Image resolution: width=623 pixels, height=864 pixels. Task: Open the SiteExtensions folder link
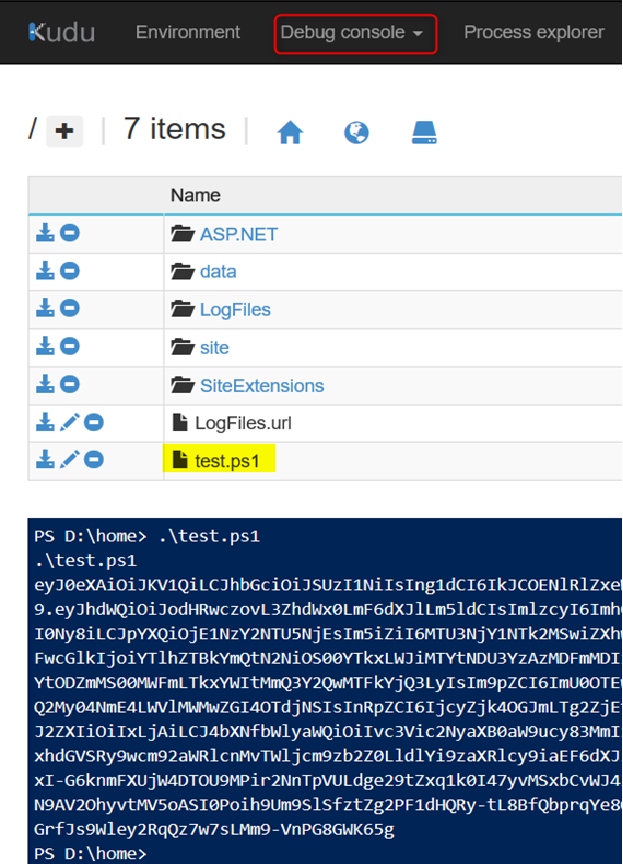click(x=262, y=386)
